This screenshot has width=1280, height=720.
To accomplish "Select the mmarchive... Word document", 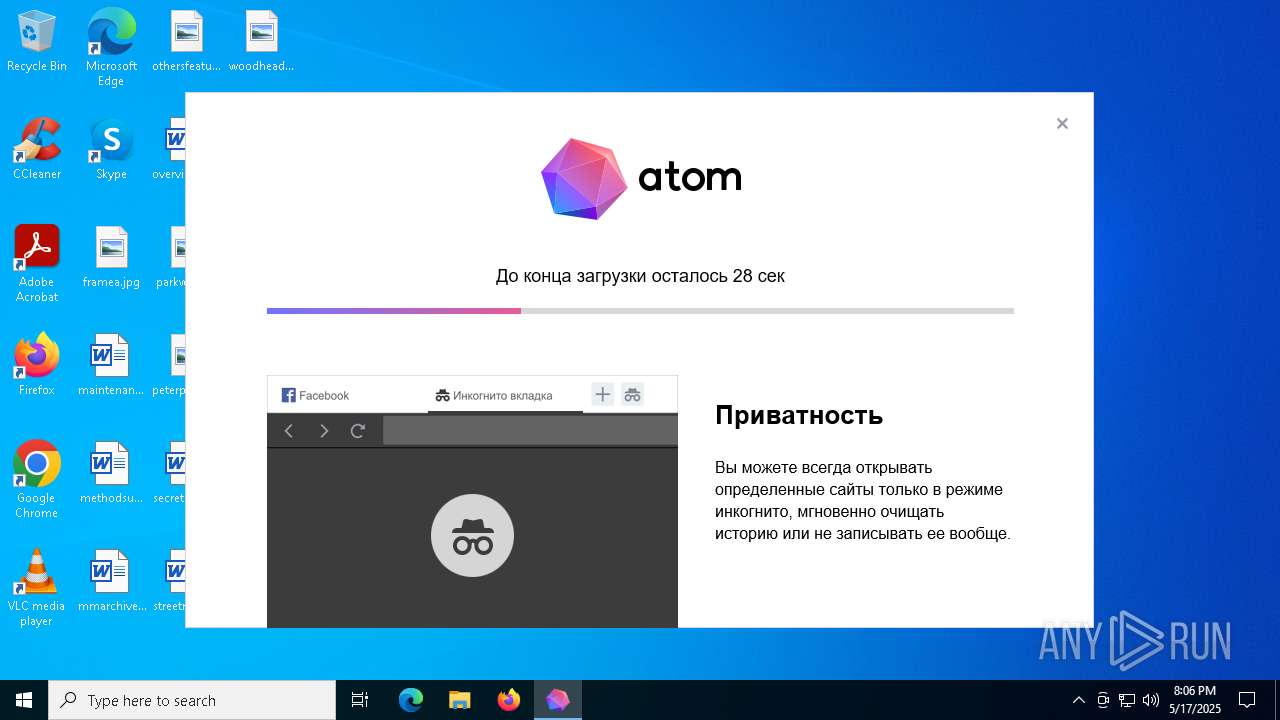I will pyautogui.click(x=111, y=581).
